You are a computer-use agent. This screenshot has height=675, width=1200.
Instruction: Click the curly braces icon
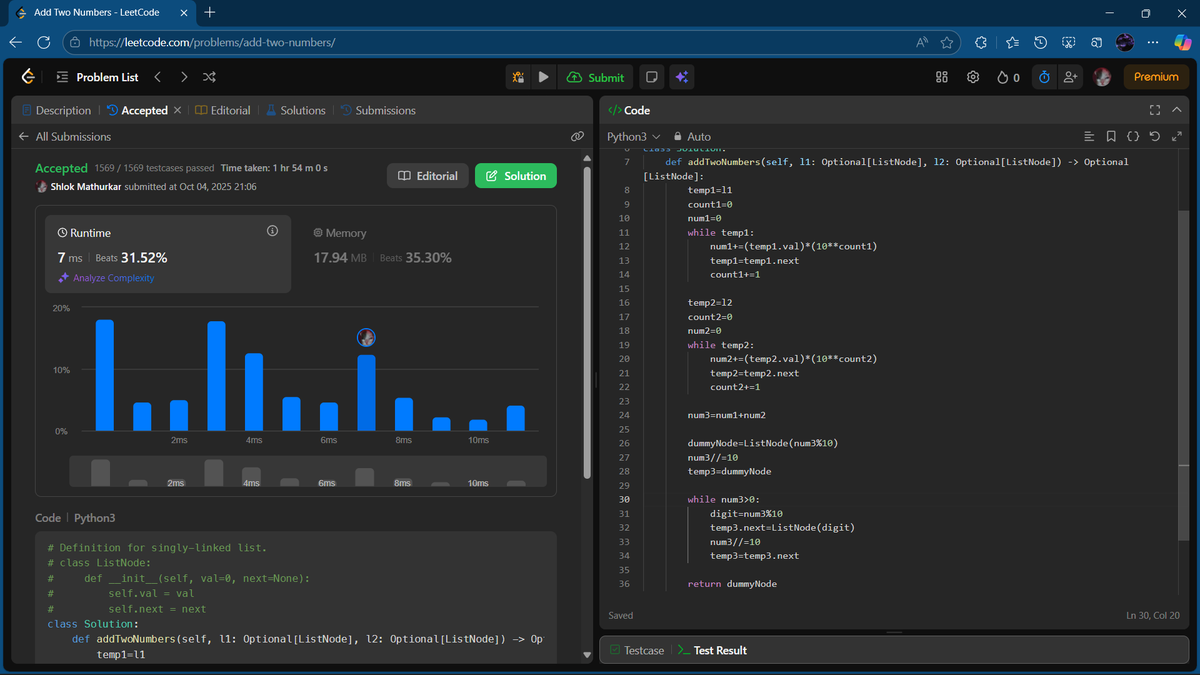[1133, 137]
